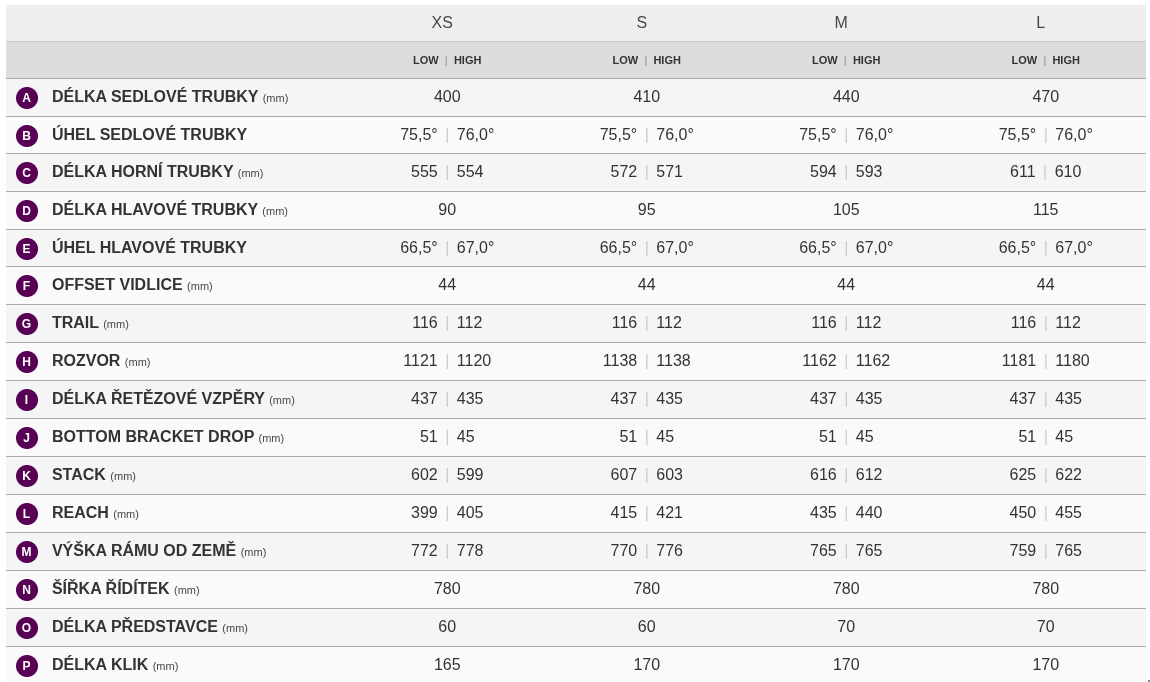Select the E letter badge icon
This screenshot has height=682, width=1150.
[27, 249]
